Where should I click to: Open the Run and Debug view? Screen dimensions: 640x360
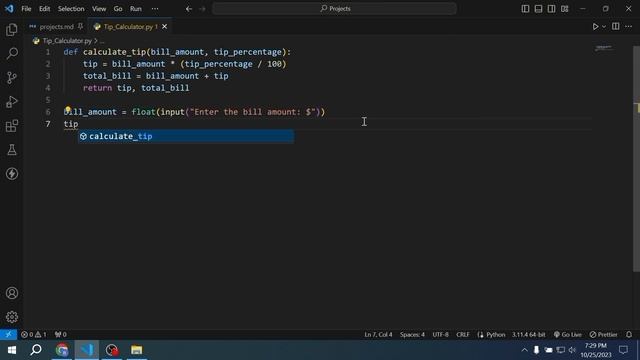pos(12,102)
